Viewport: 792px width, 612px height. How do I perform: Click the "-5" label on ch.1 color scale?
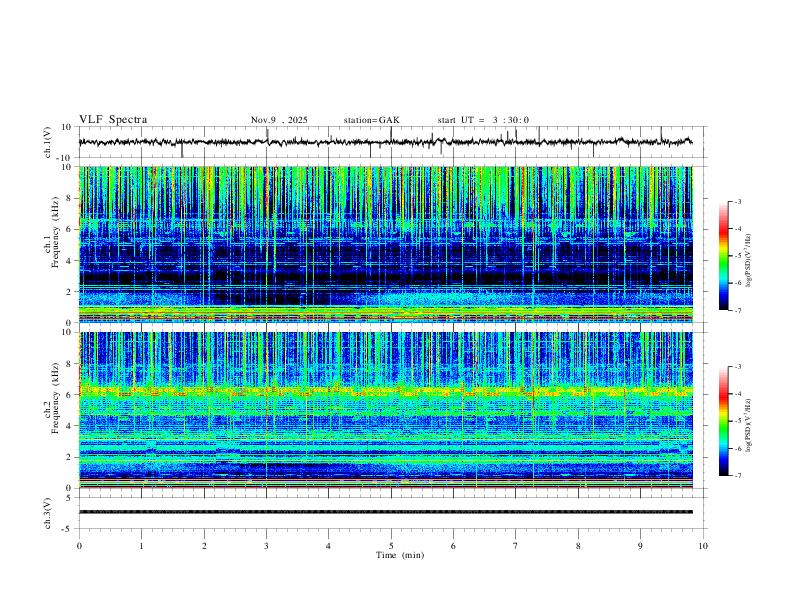(x=738, y=256)
